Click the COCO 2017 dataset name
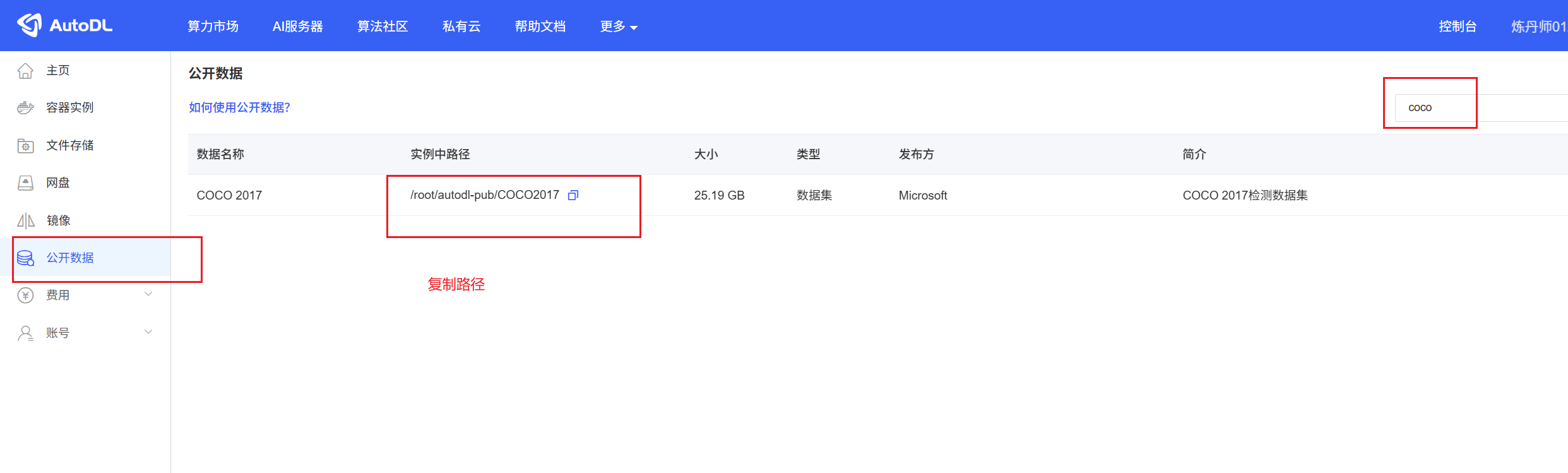 [229, 195]
